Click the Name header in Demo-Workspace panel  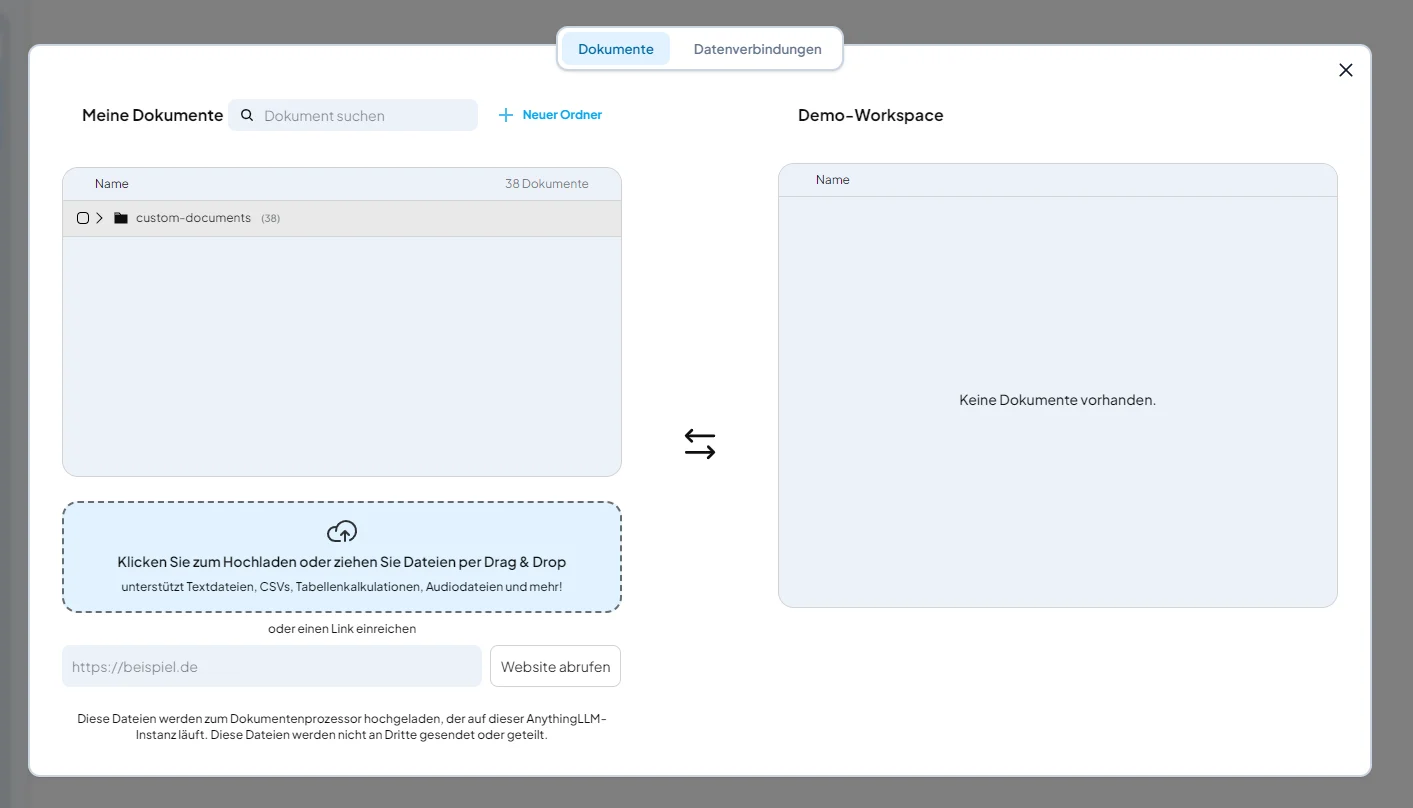(833, 180)
